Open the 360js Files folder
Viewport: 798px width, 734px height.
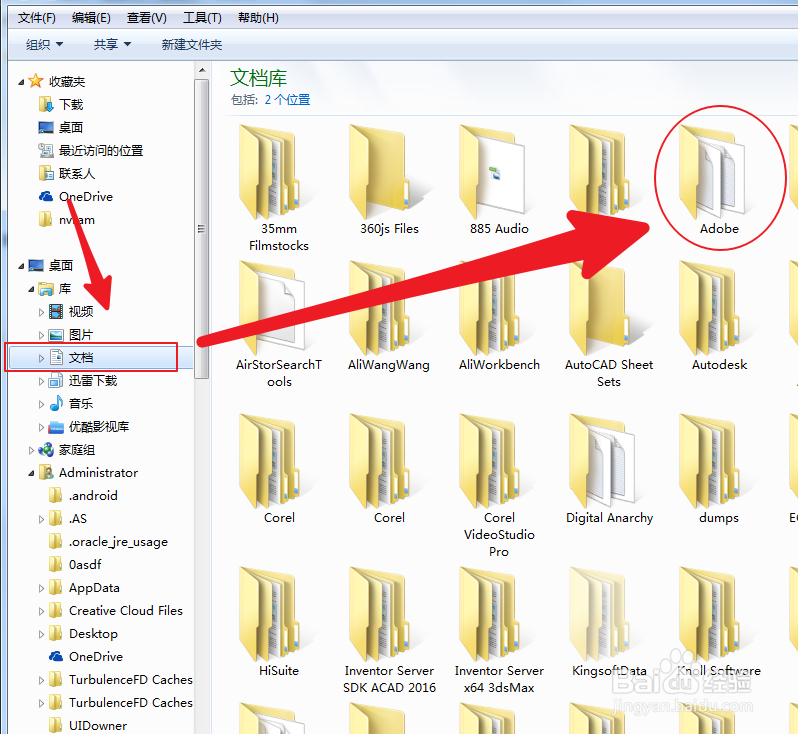(389, 180)
